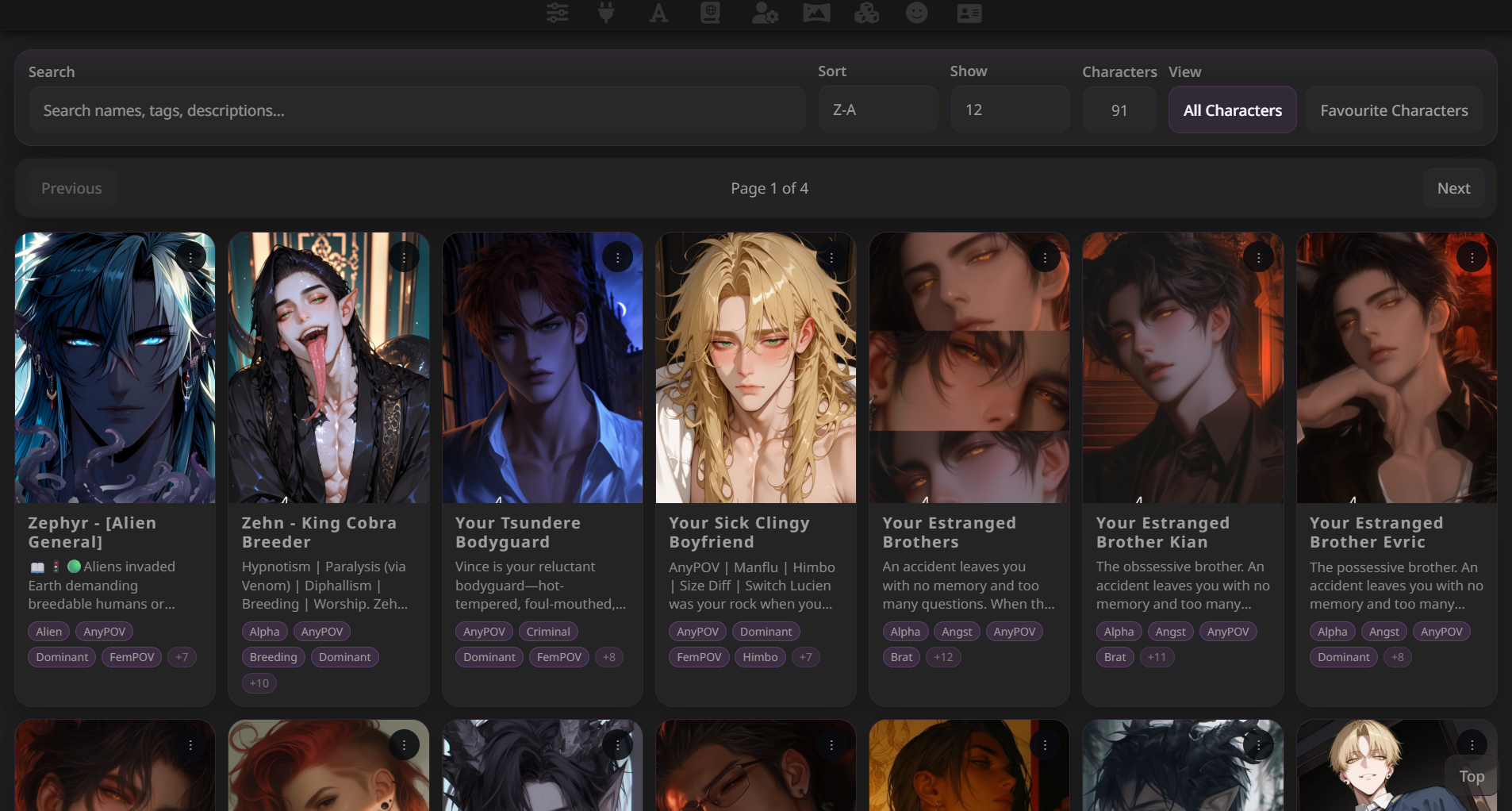
Task: Open the Zephyr Alien General portrait
Action: coord(115,367)
